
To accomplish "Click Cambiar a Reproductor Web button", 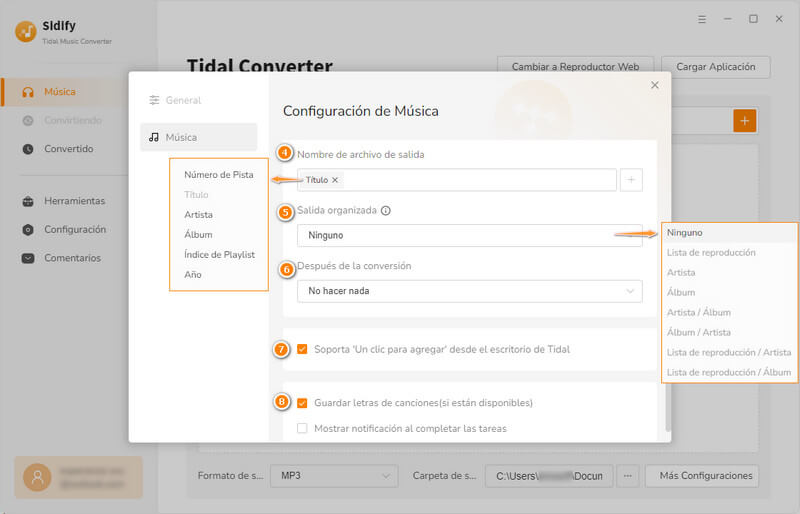I will click(575, 67).
